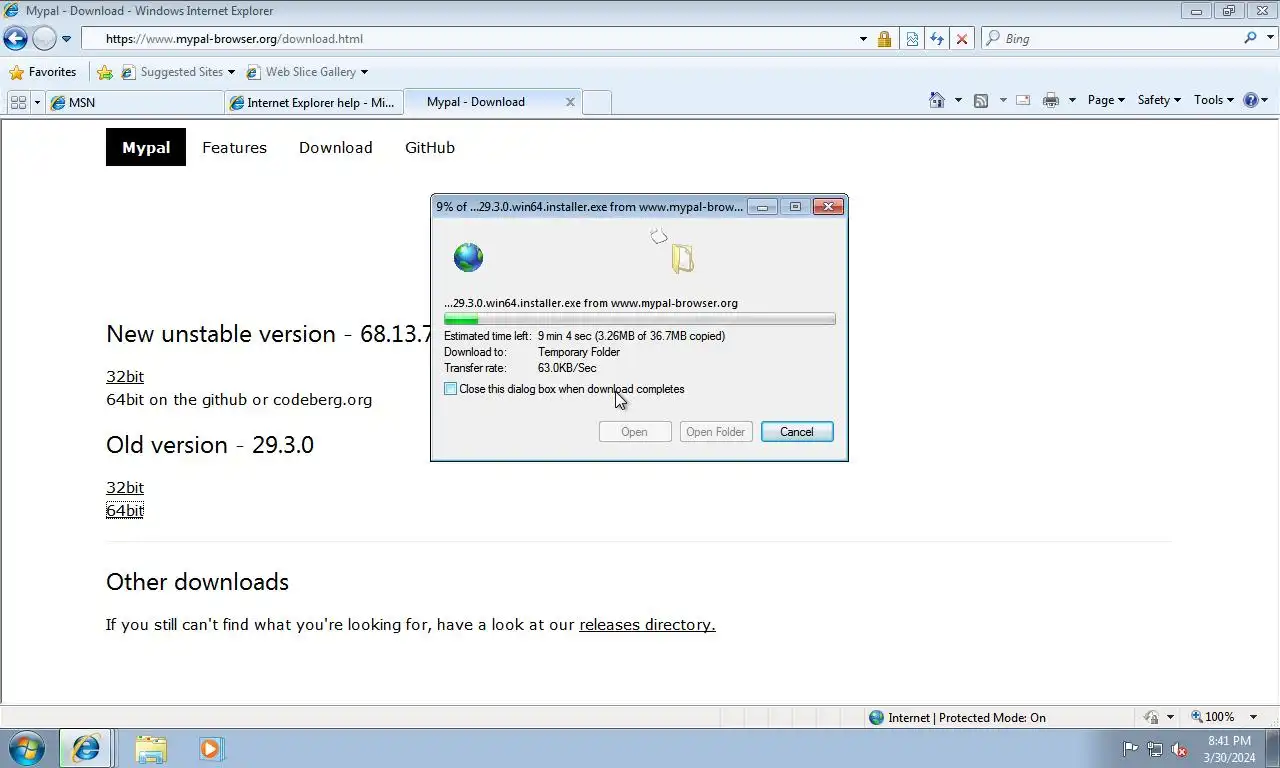This screenshot has height=768, width=1280.
Task: Click Internet Explorer taskbar icon
Action: click(86, 748)
